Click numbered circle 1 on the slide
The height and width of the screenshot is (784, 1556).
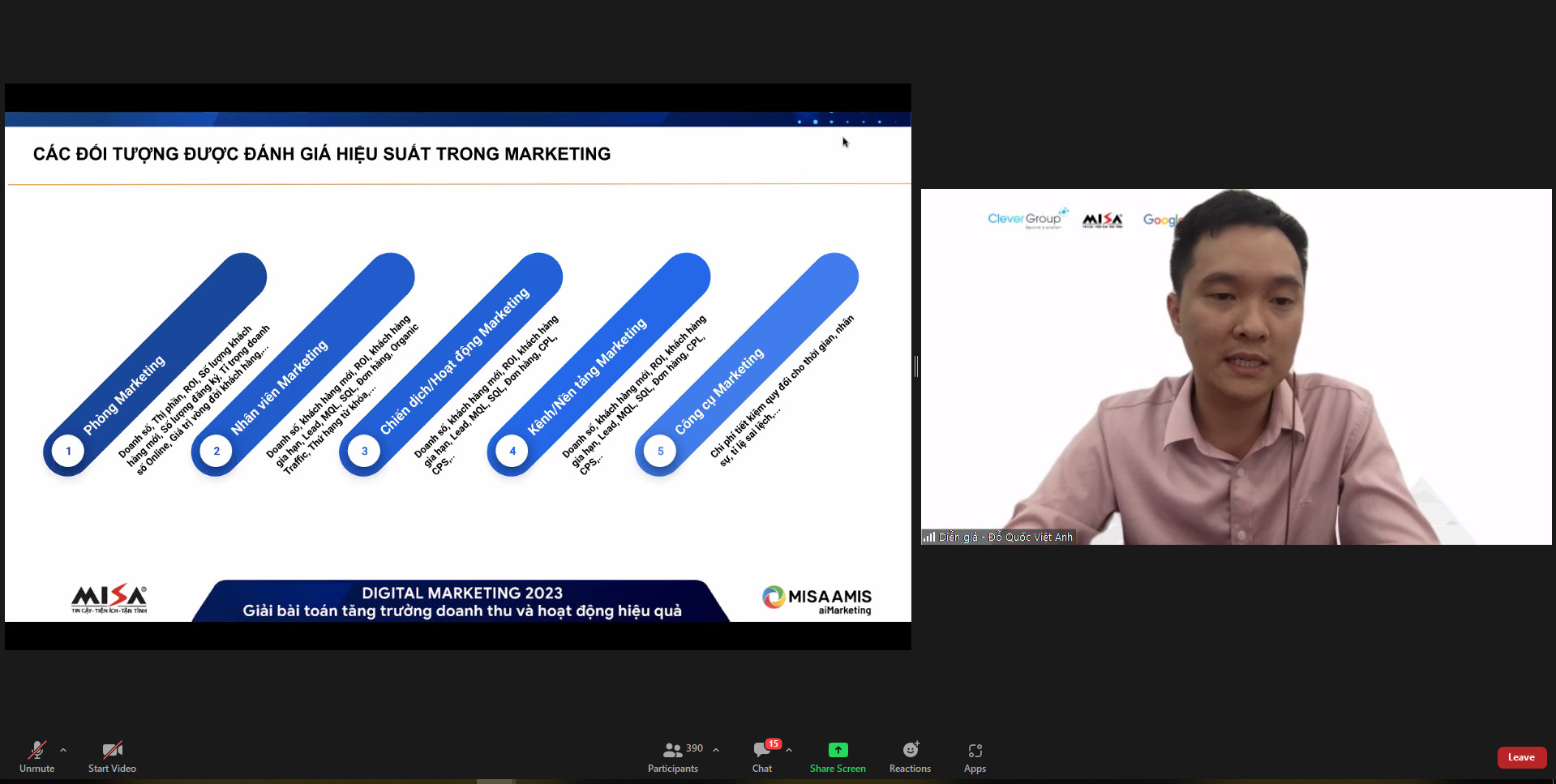coord(68,451)
